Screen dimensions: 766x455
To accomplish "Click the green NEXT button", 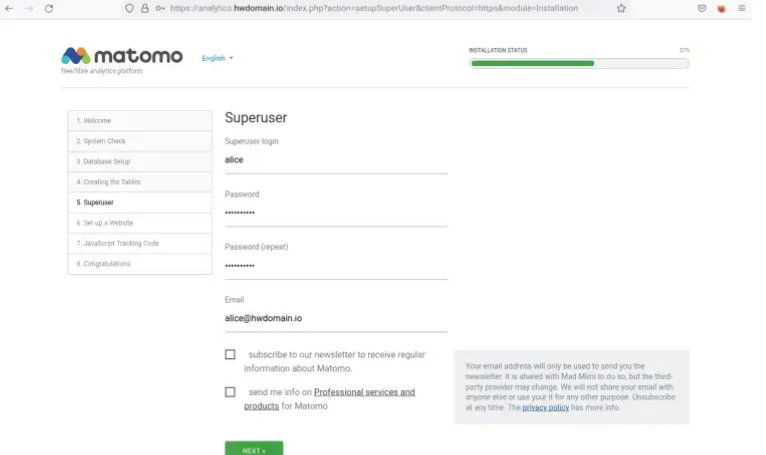I will [254, 449].
